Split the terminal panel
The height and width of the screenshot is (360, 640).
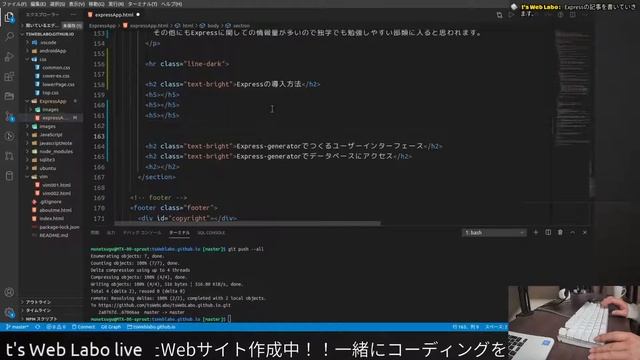pos(548,232)
